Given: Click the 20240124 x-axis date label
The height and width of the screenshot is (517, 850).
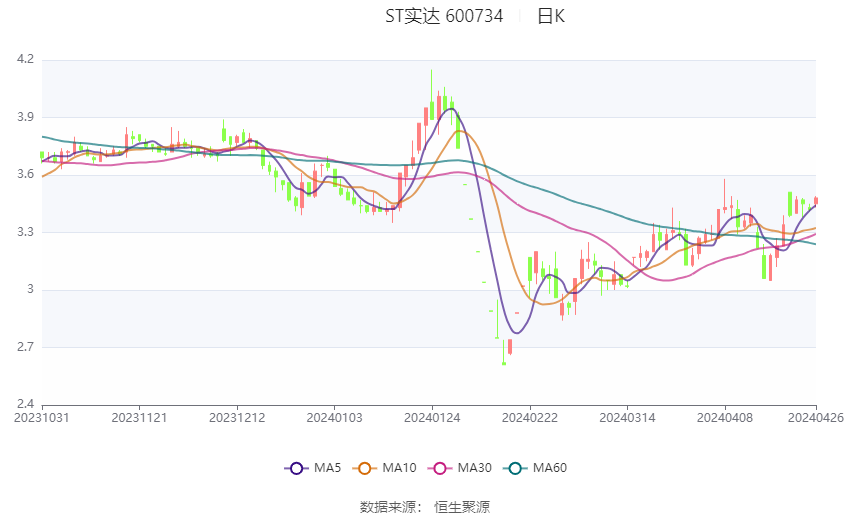Looking at the screenshot, I should 432,418.
